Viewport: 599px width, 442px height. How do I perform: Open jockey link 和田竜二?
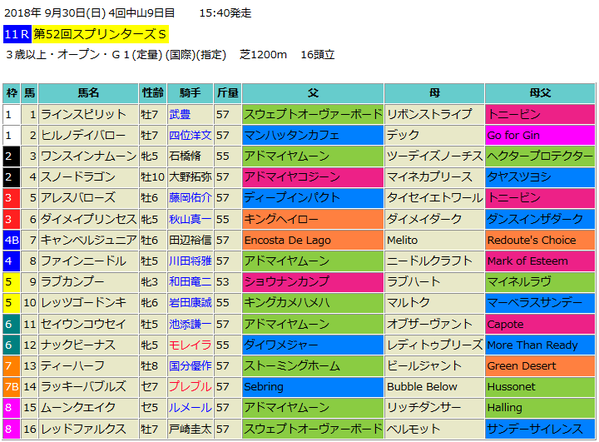190,282
